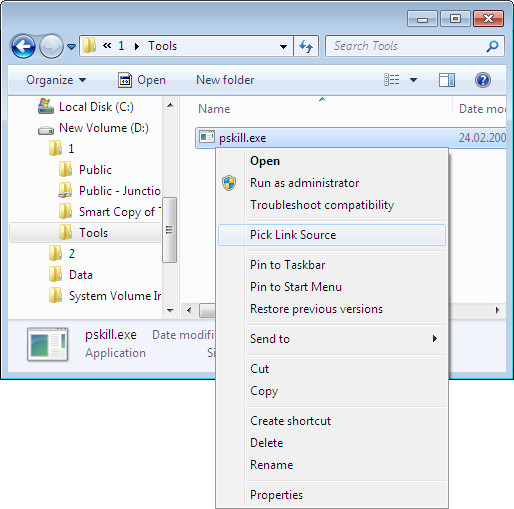Choose Properties from the context menu

pyautogui.click(x=276, y=495)
